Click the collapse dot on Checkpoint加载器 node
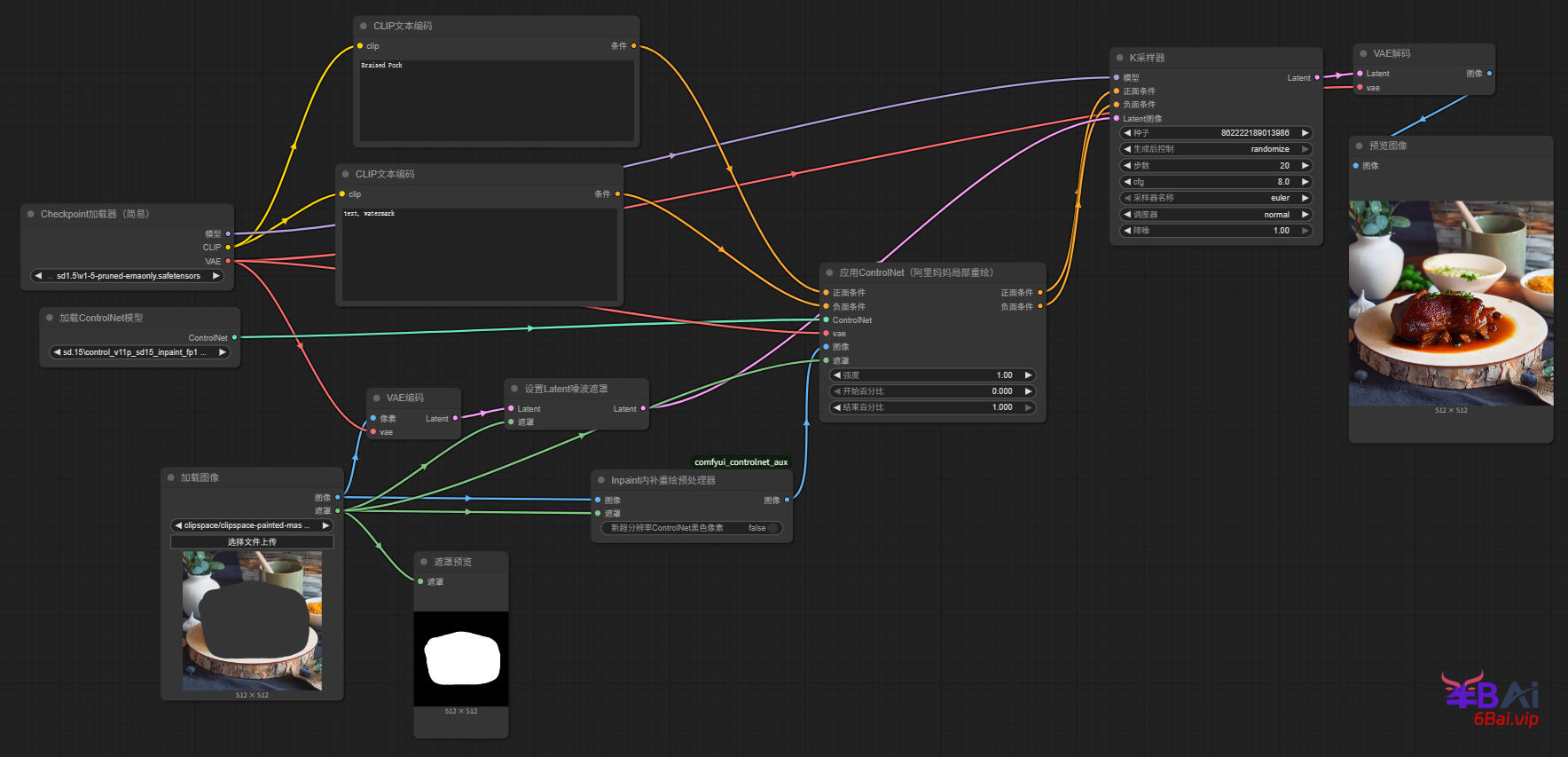This screenshot has width=1568, height=757. tap(31, 214)
